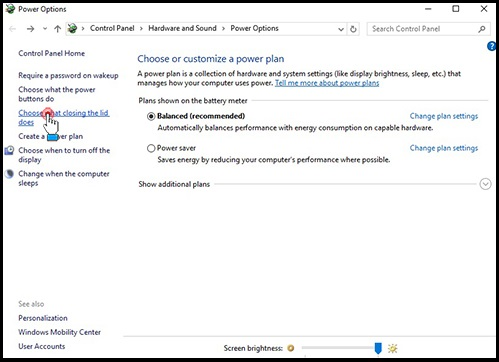Viewport: 499px width, 362px height.
Task: Click the Forward navigation arrow
Action: click(x=30, y=29)
